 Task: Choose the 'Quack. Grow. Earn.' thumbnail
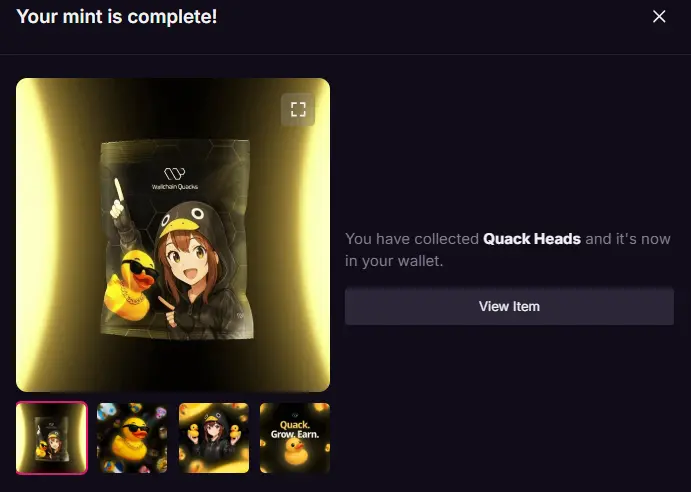[295, 438]
